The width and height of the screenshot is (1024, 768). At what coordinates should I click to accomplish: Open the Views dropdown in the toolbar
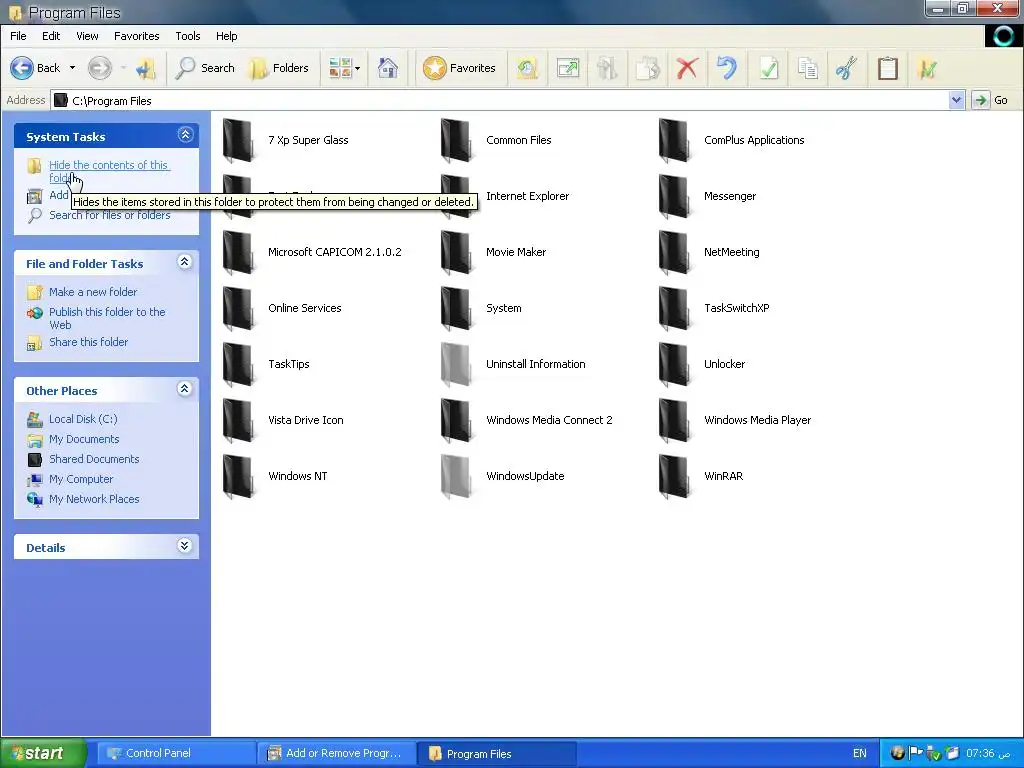[344, 68]
